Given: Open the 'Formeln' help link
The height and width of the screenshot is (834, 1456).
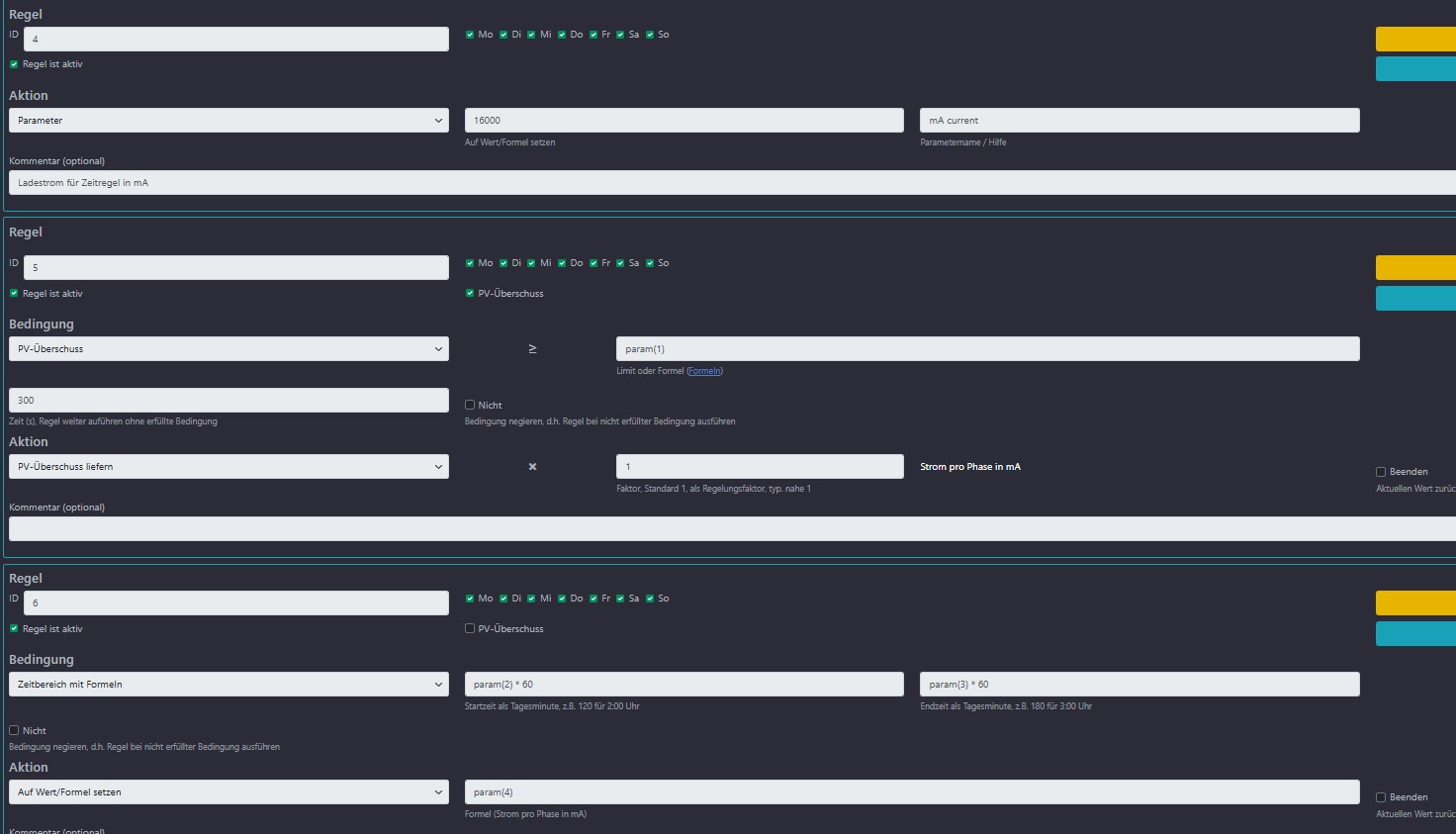Looking at the screenshot, I should click(x=704, y=371).
